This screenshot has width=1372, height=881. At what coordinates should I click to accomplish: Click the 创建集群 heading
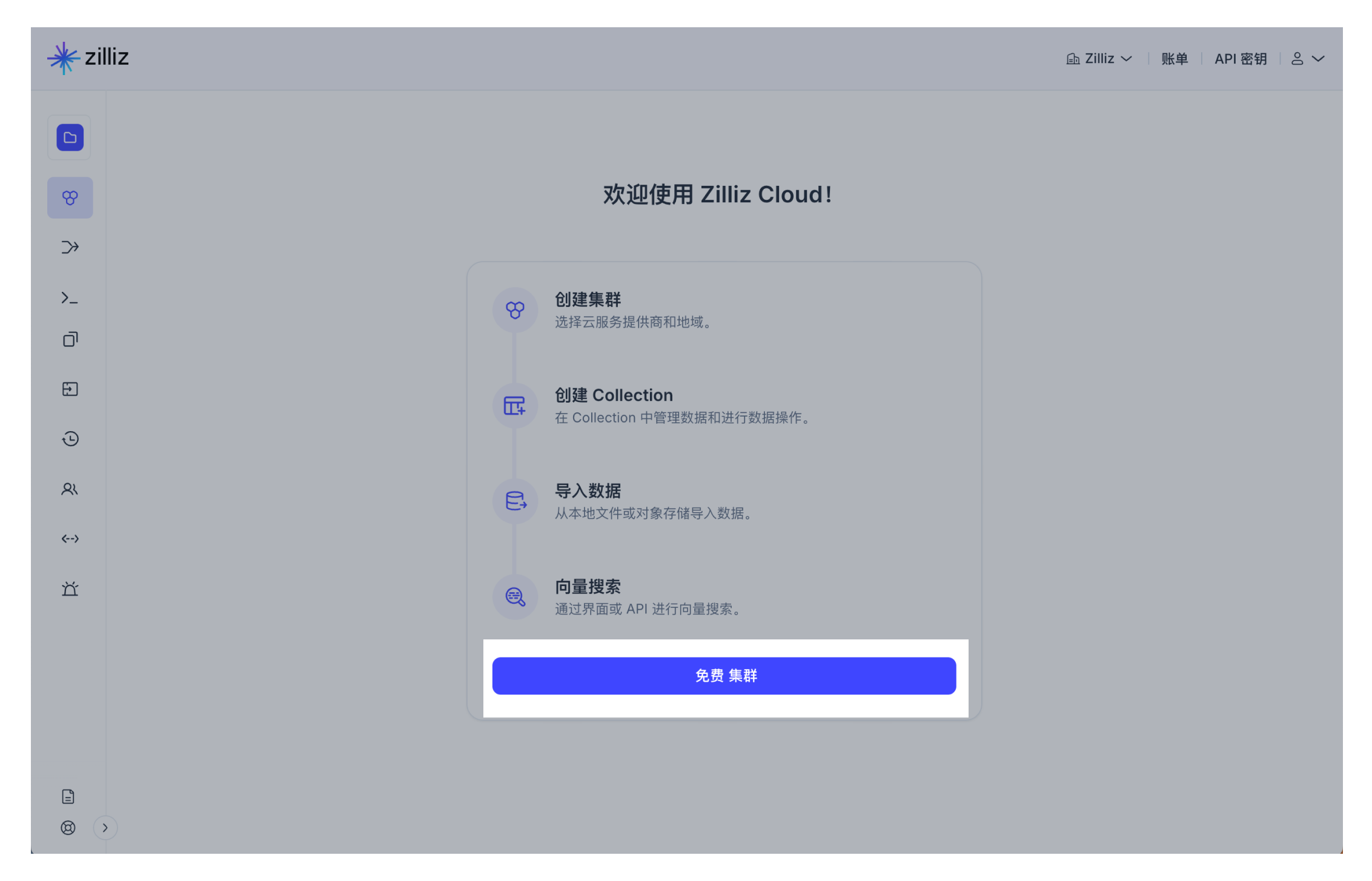588,300
